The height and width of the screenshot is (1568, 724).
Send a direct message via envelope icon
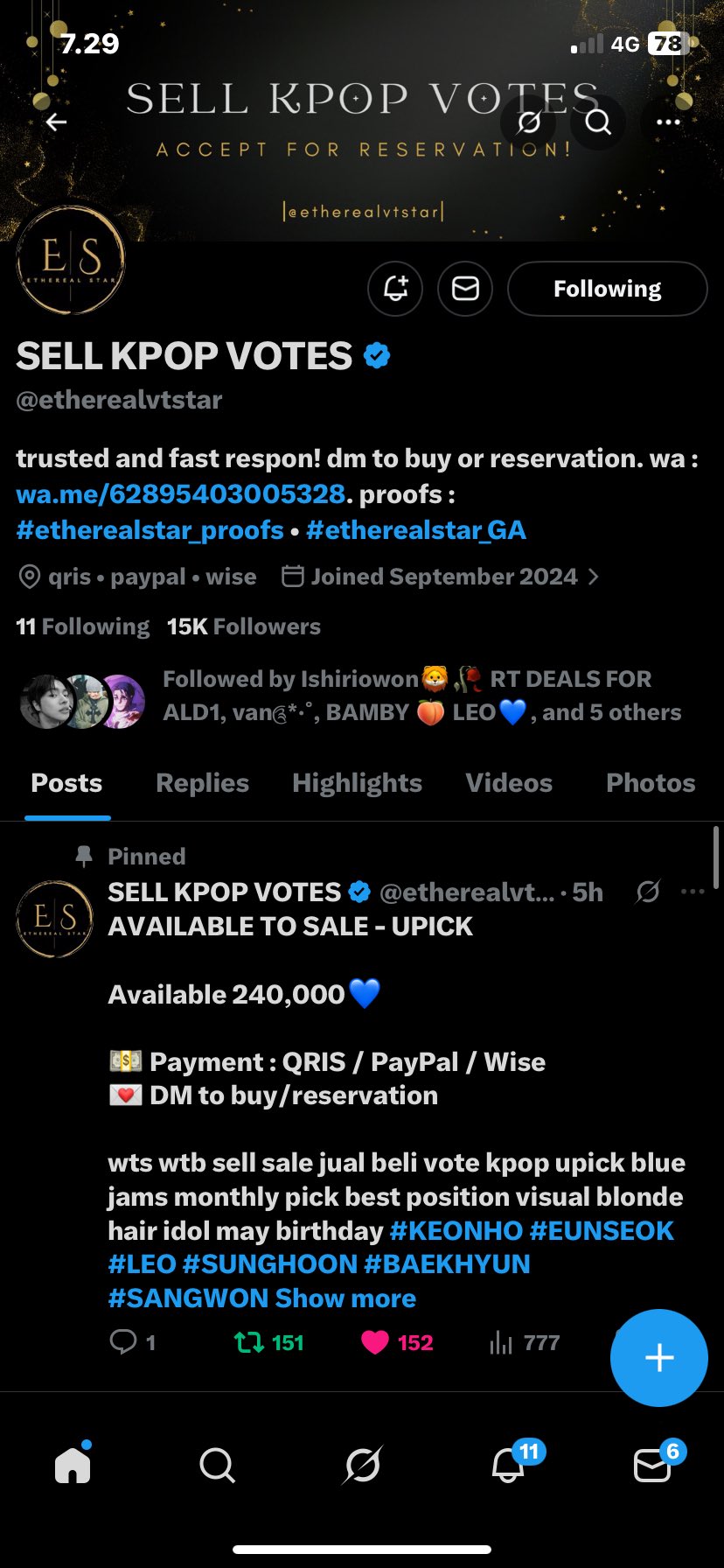click(x=465, y=288)
